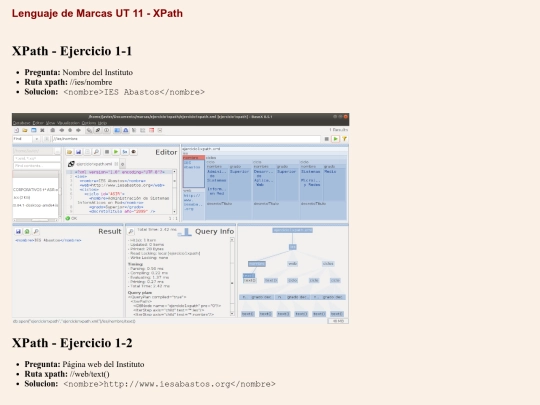Click the editor vertical scrollbar up arrow
The image size is (540, 405).
(174, 172)
